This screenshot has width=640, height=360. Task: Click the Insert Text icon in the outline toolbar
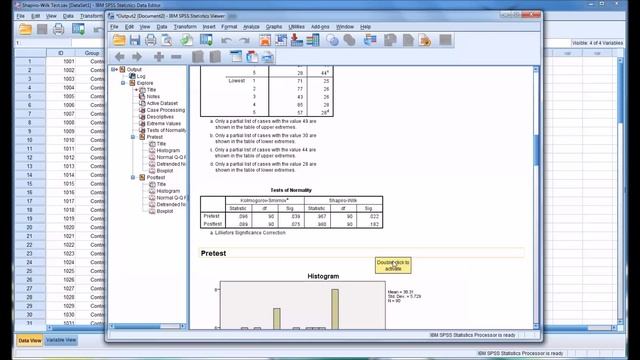point(268,57)
